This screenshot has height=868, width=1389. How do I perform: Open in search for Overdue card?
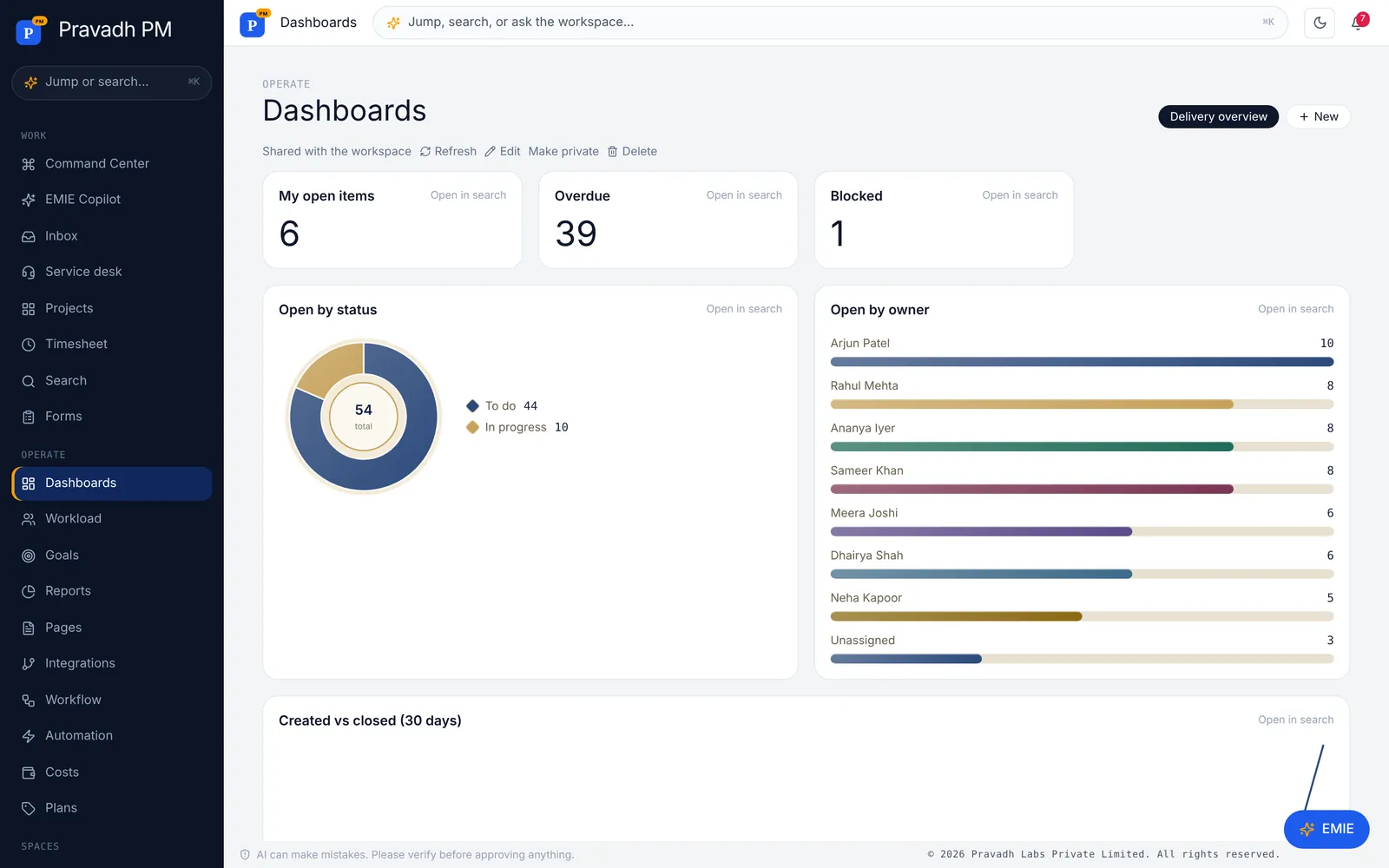[744, 195]
